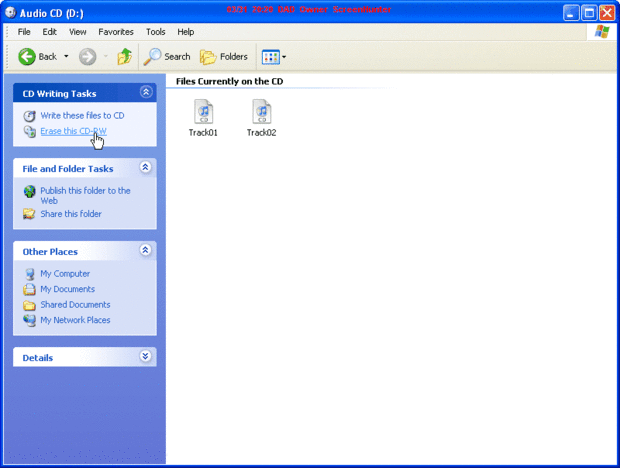The image size is (620, 468).
Task: Click the File and Folder Tasks header text
Action: [x=68, y=169]
